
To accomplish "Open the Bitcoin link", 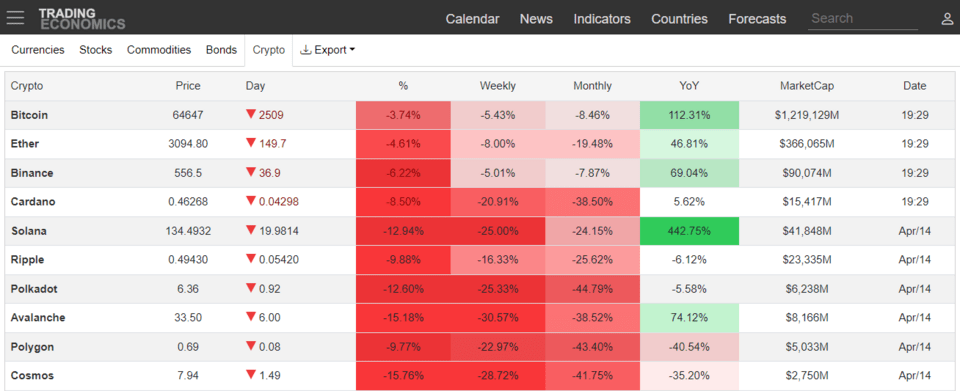I will (29, 115).
